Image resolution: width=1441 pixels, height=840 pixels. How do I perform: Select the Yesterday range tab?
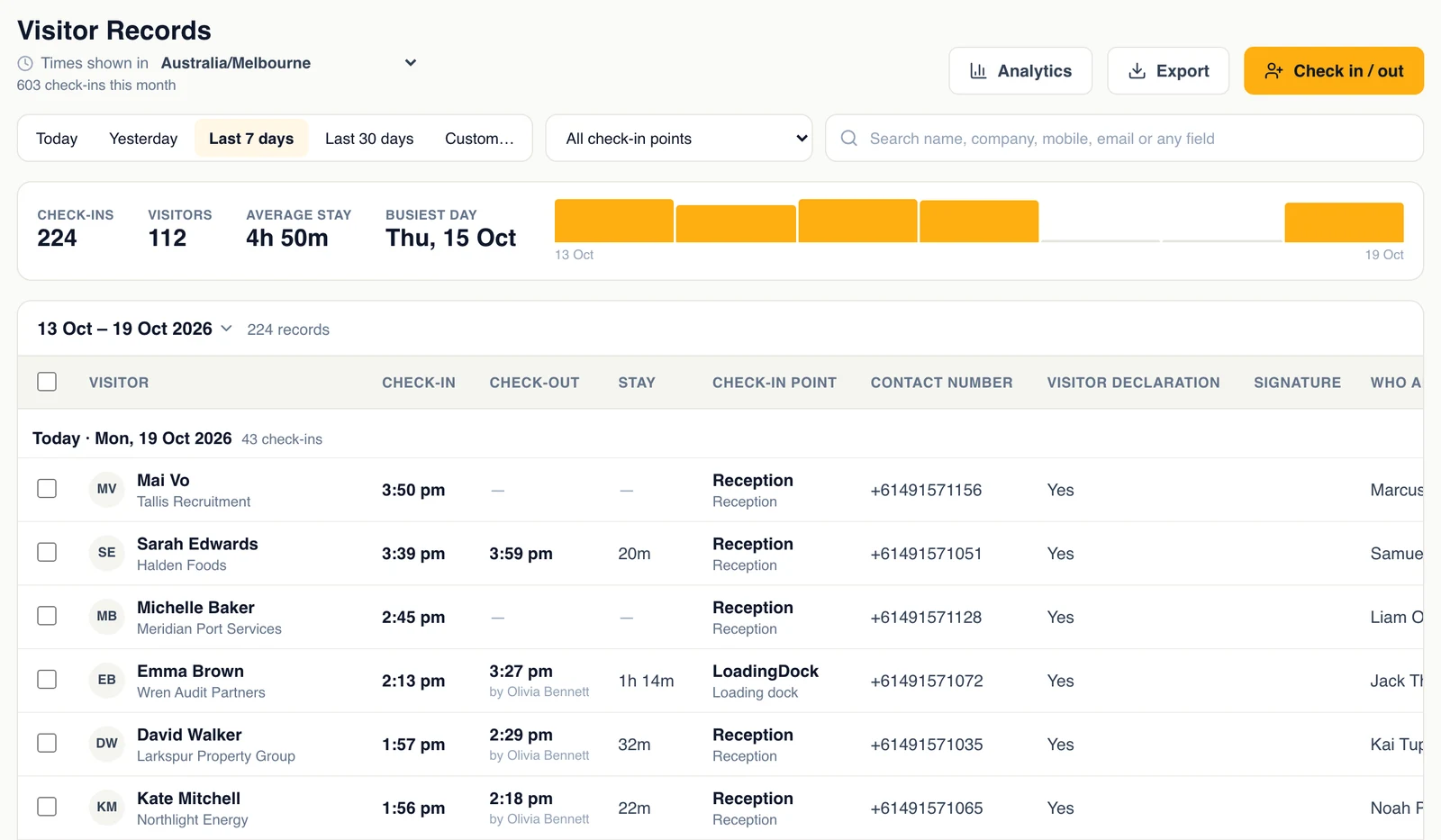(x=143, y=139)
